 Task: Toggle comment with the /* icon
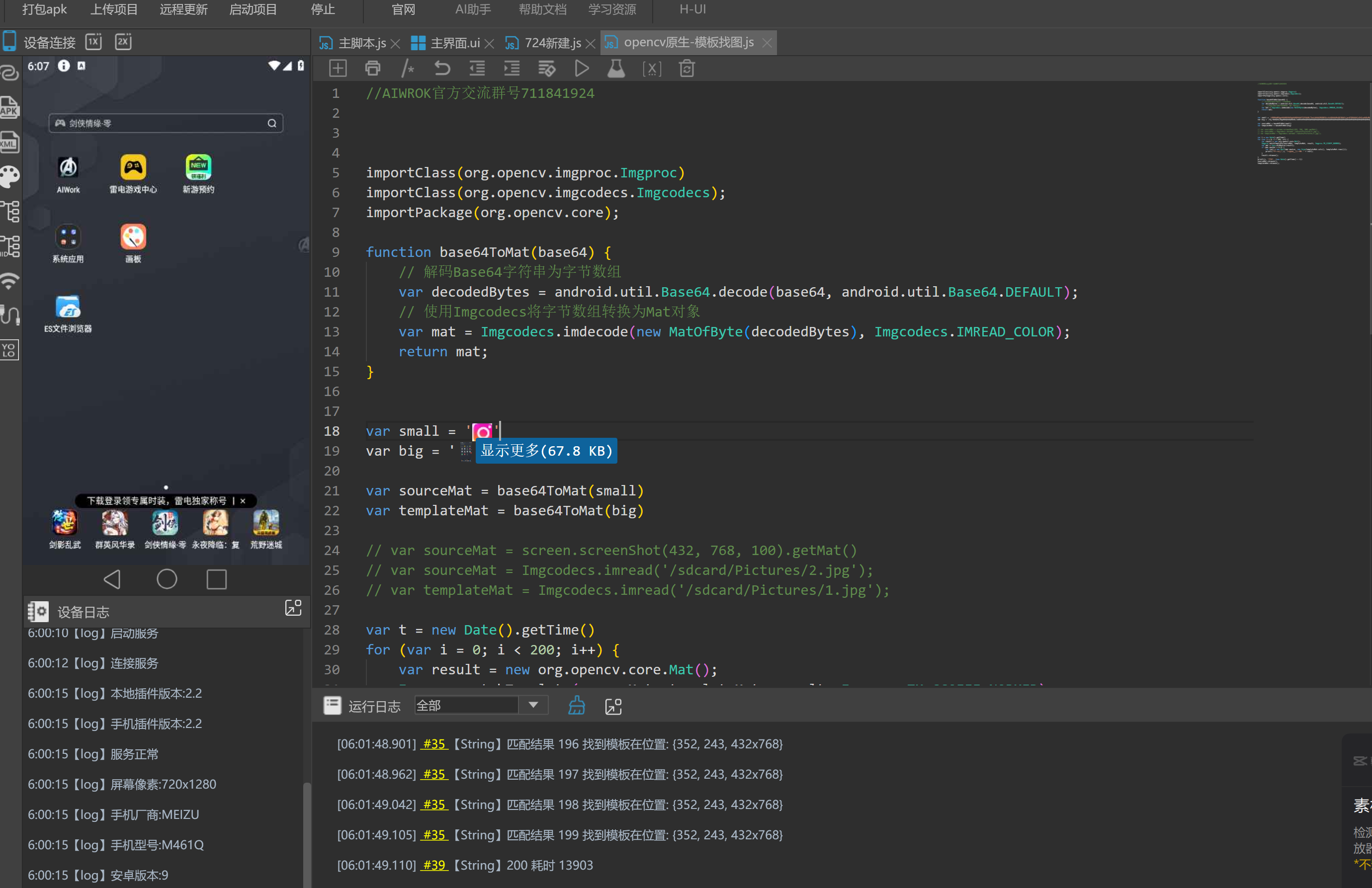(408, 69)
